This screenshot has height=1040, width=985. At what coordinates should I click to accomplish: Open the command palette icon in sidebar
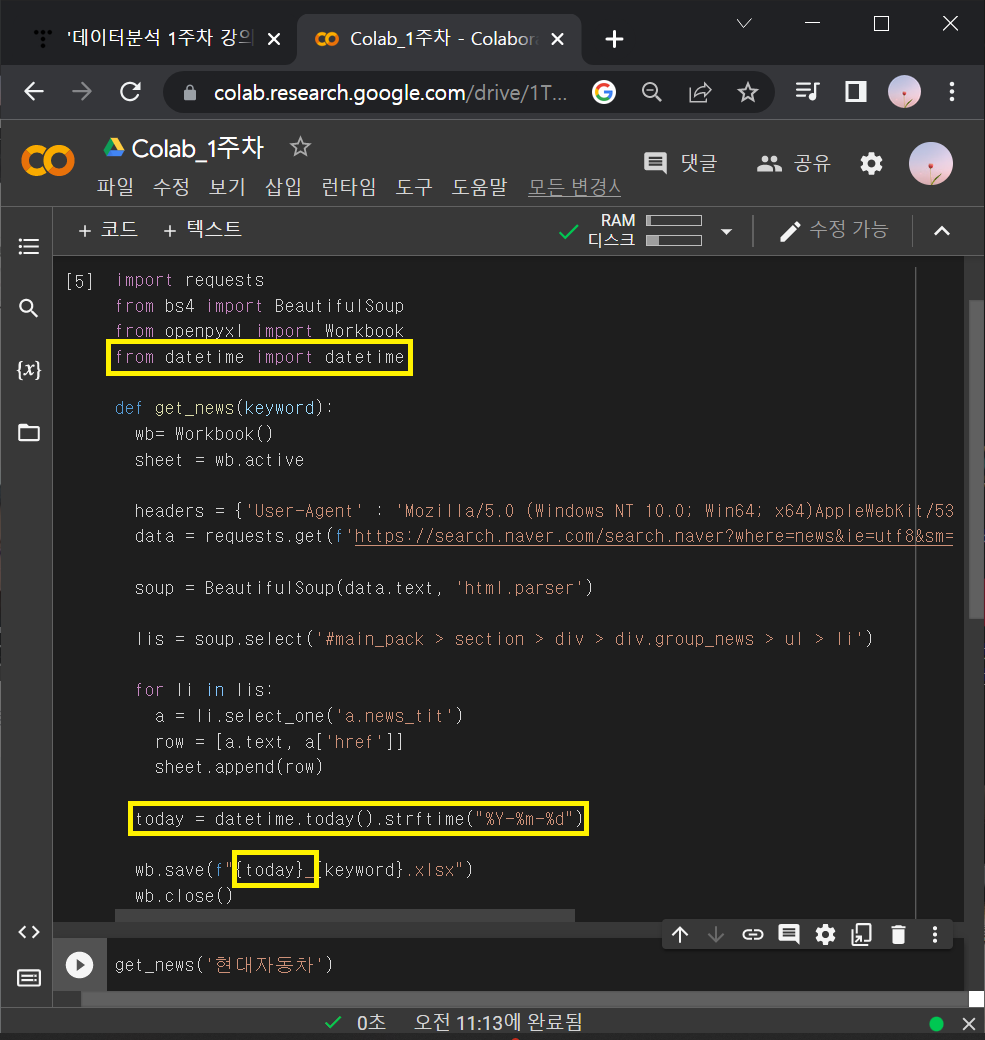29,978
